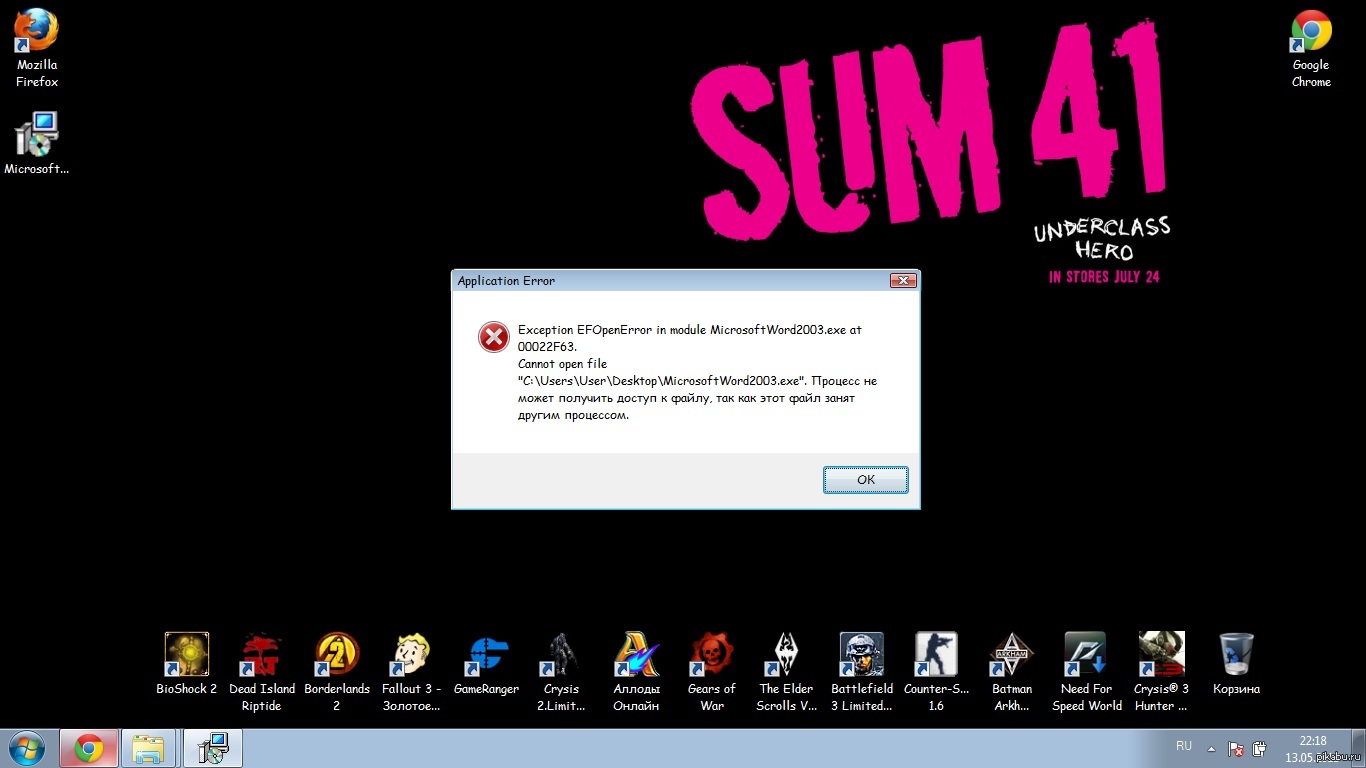This screenshot has width=1366, height=768.
Task: Open the Action Center flag icon
Action: [x=1236, y=748]
